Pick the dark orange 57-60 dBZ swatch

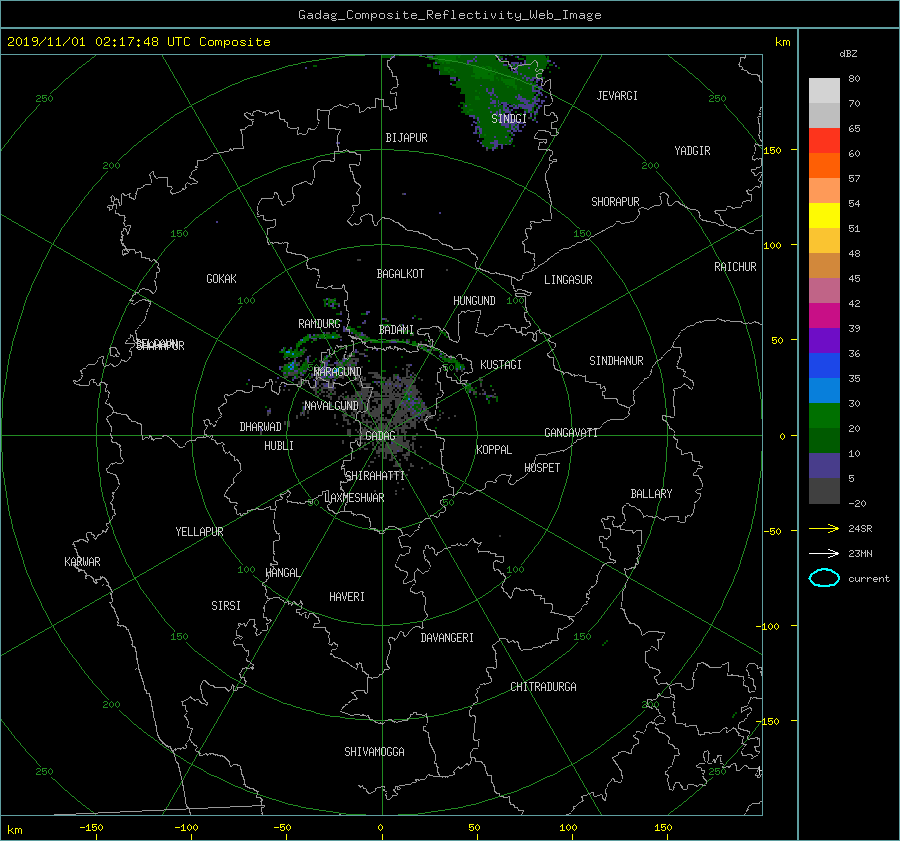click(x=824, y=166)
